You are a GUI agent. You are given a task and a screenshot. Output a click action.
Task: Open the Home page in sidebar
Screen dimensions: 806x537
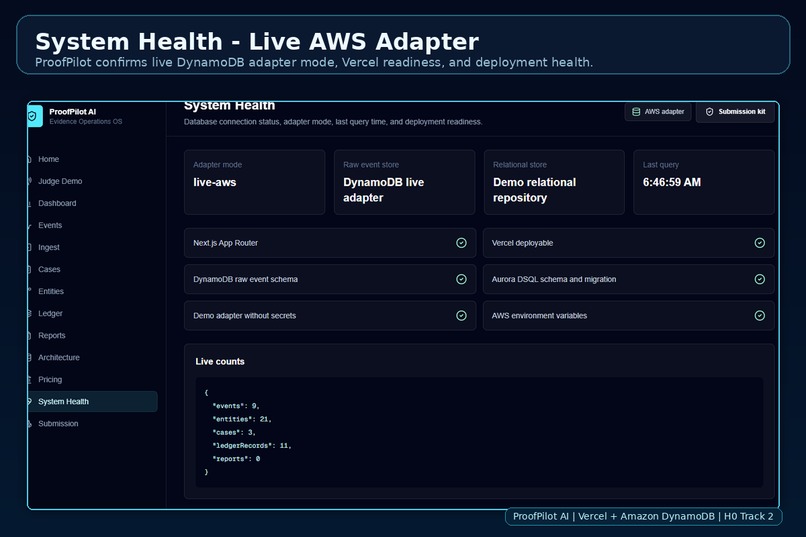48,159
